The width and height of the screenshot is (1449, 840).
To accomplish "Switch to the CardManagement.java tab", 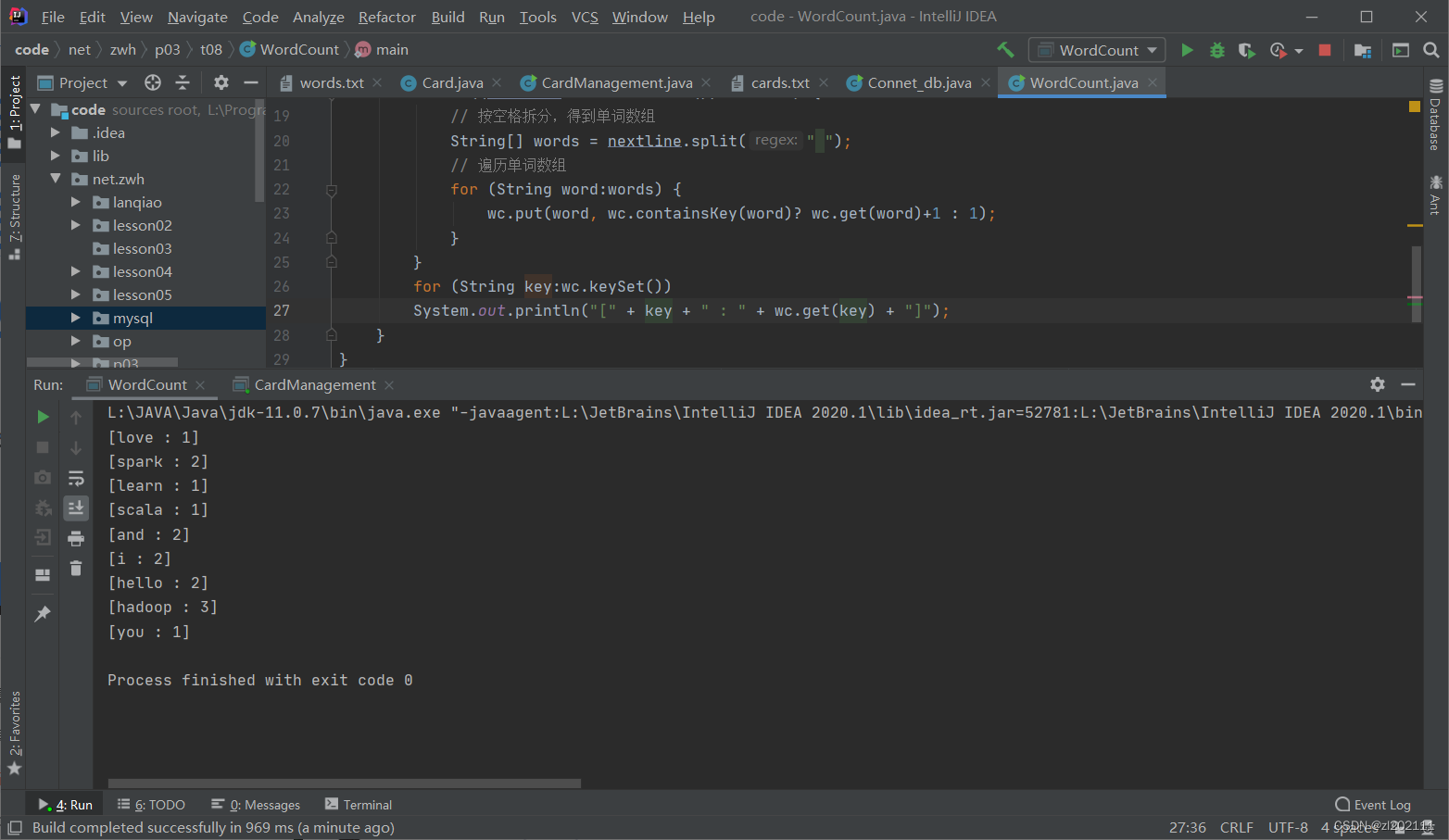I will [x=617, y=82].
